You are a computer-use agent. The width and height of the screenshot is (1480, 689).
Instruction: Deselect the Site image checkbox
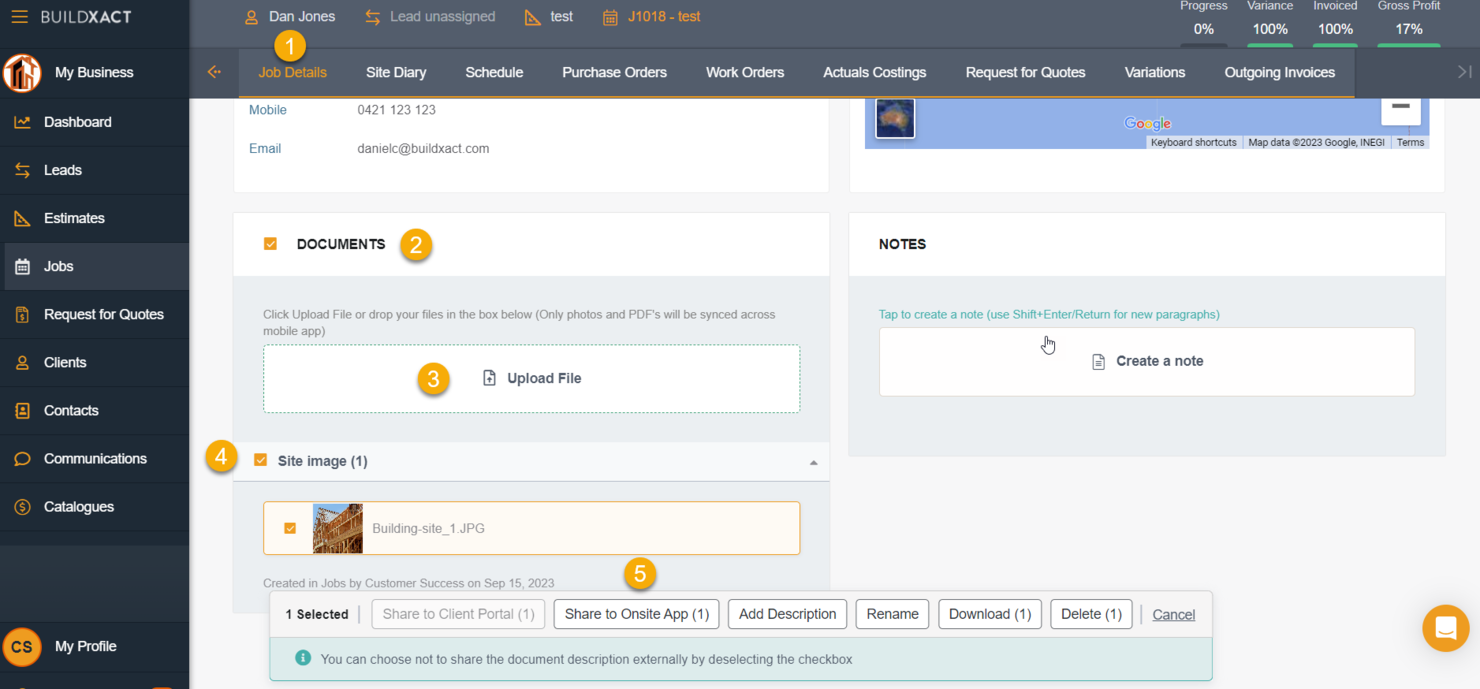coord(261,460)
